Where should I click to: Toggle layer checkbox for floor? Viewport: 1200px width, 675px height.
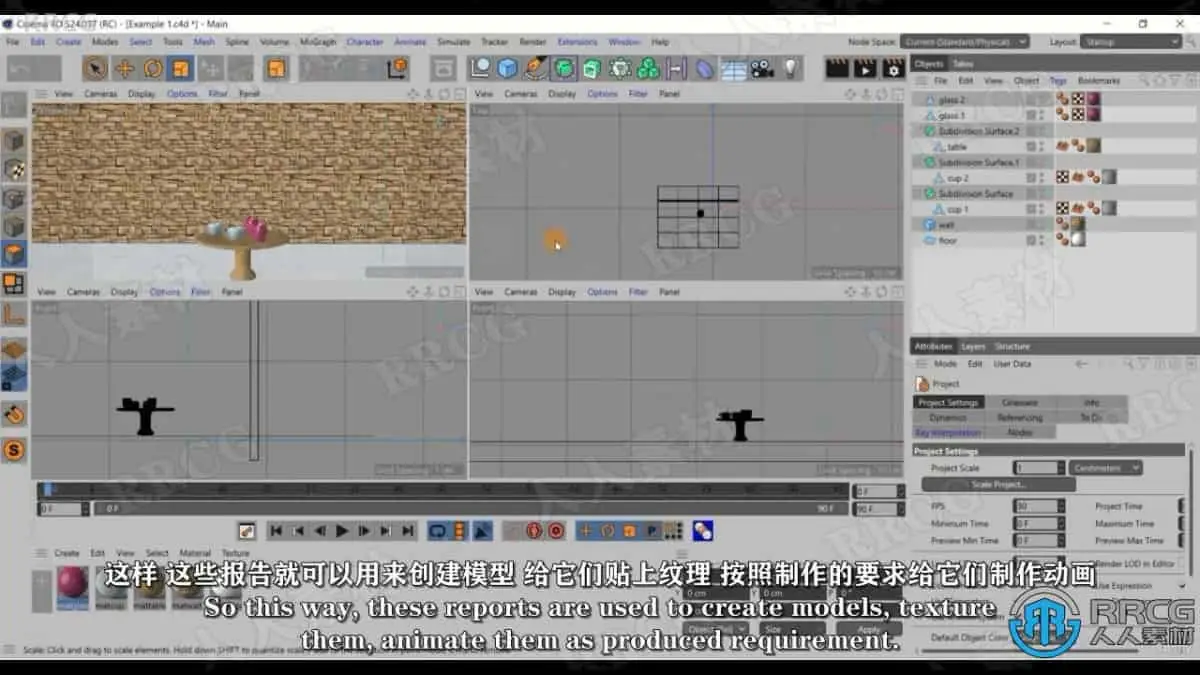click(x=1031, y=241)
